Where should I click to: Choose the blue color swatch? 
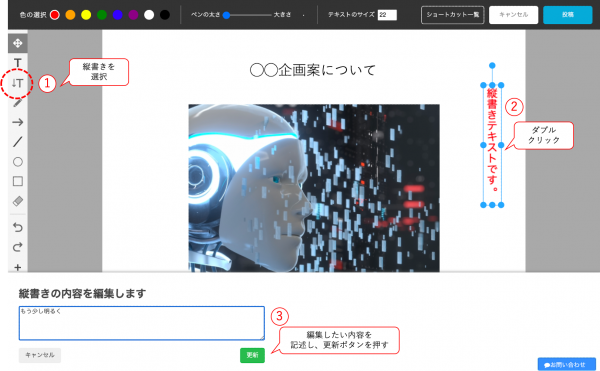point(117,15)
